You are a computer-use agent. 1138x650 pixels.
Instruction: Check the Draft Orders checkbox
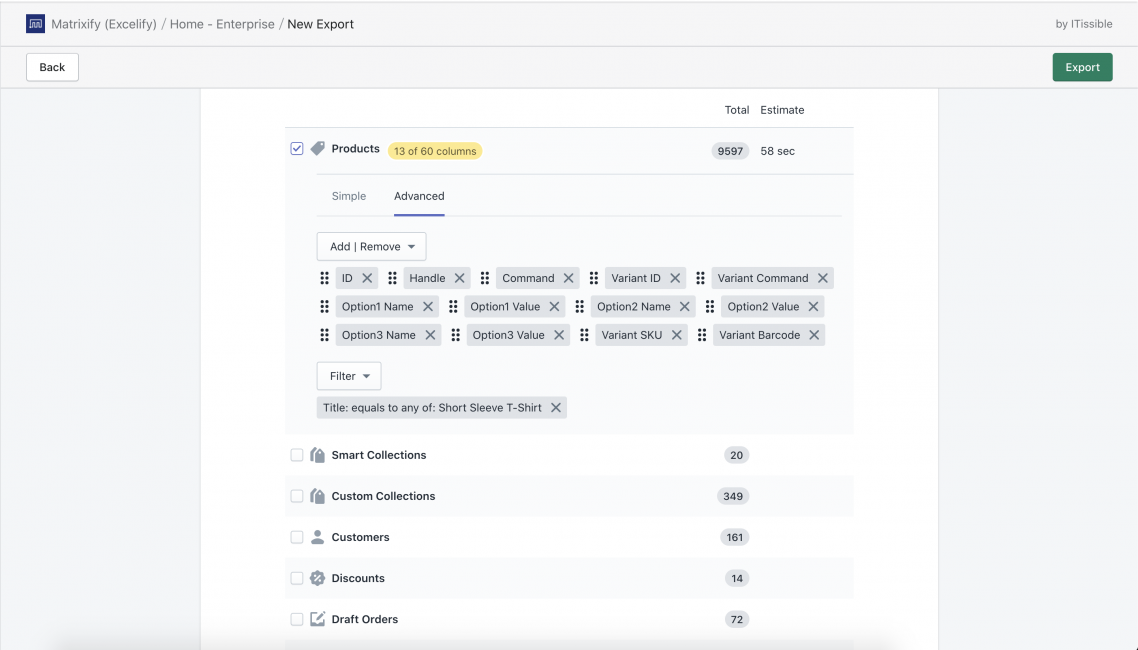tap(296, 618)
